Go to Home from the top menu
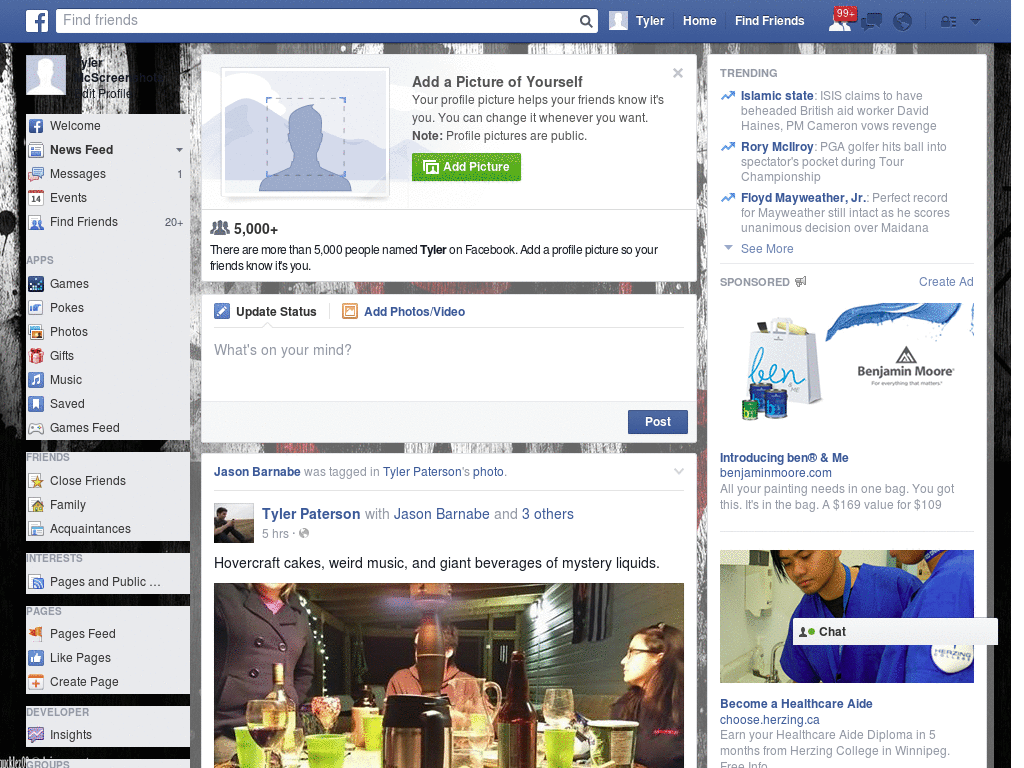Screen dimensions: 1024x768 [x=699, y=20]
